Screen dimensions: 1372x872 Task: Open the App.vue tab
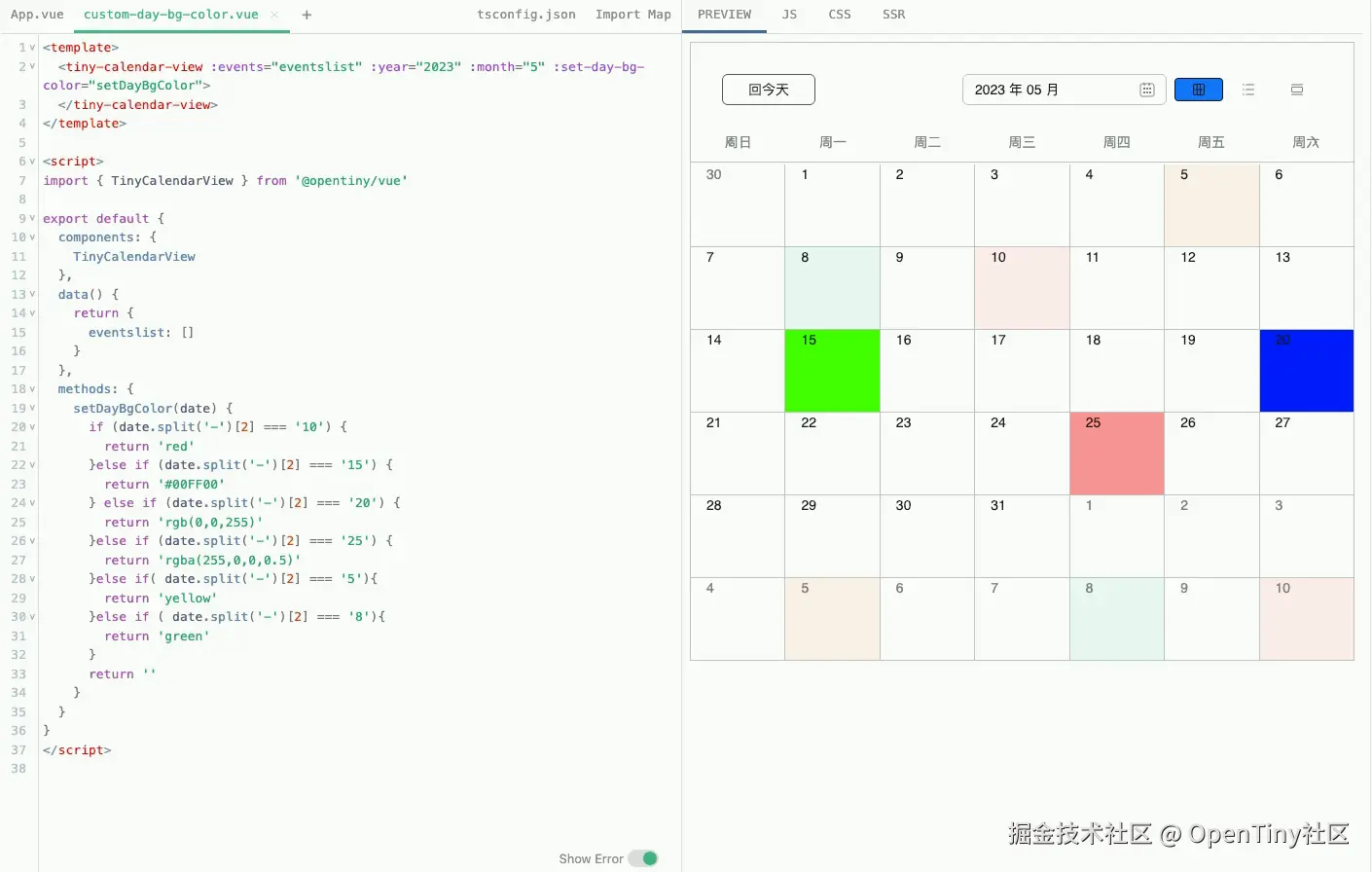click(x=37, y=15)
